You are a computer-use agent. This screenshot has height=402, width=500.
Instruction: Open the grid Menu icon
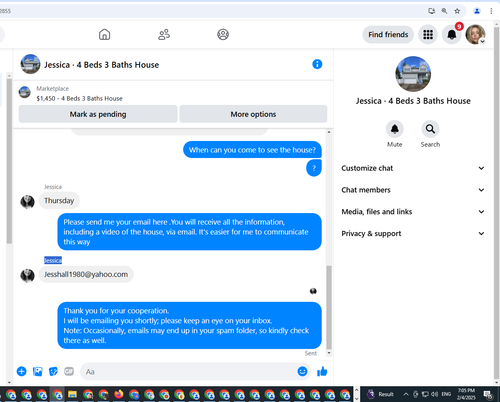428,34
